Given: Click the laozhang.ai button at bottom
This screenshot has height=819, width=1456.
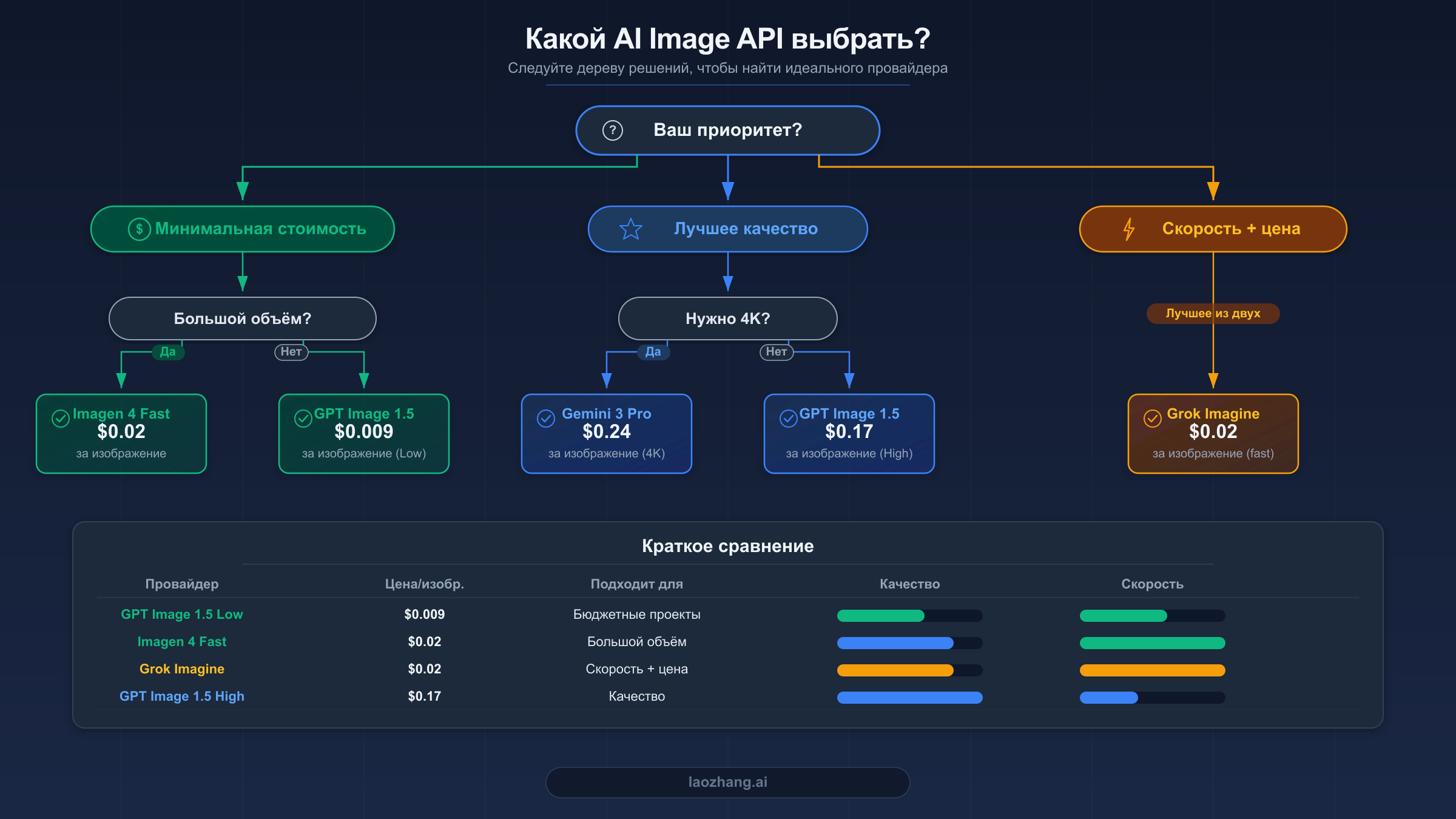Looking at the screenshot, I should click(x=727, y=782).
